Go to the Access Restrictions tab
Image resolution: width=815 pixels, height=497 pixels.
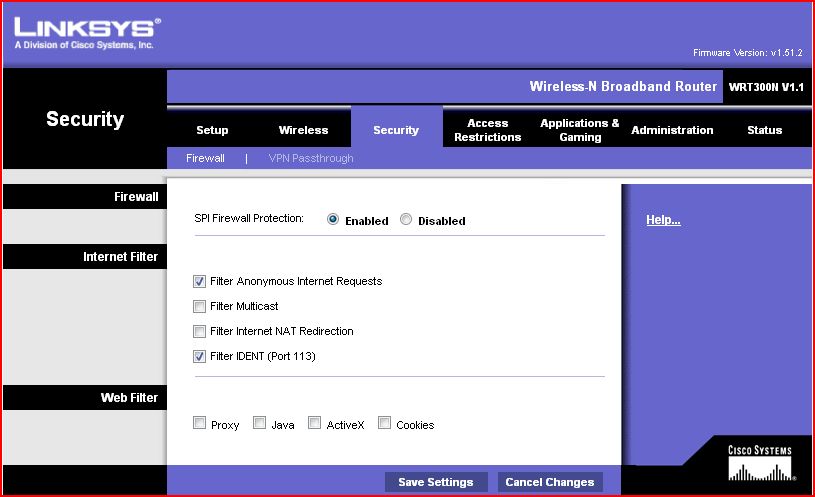(x=487, y=130)
